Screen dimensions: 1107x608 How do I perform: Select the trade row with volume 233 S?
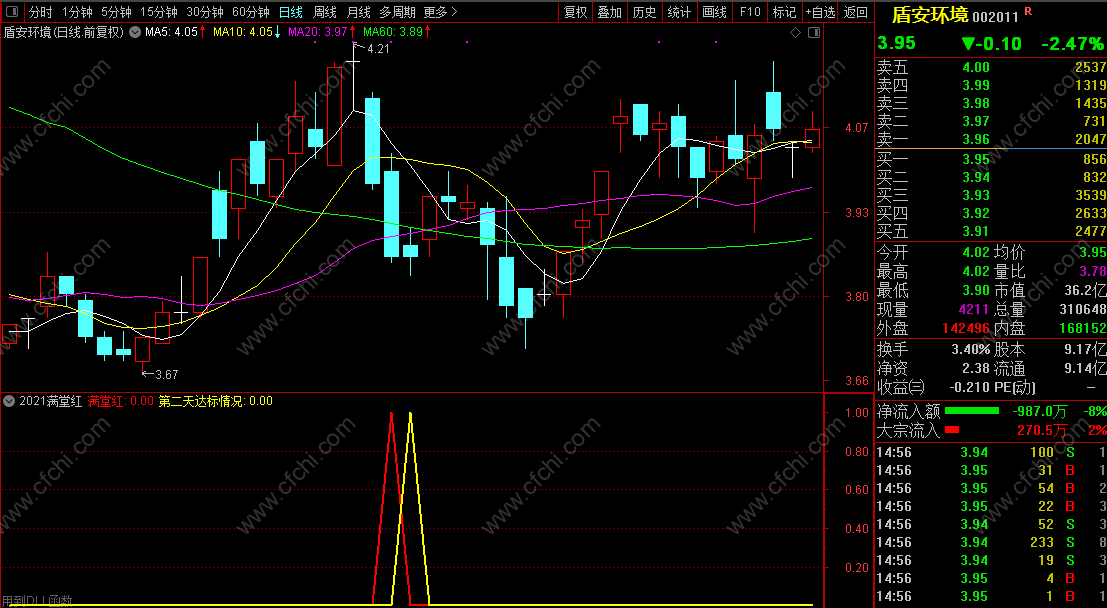[991, 542]
